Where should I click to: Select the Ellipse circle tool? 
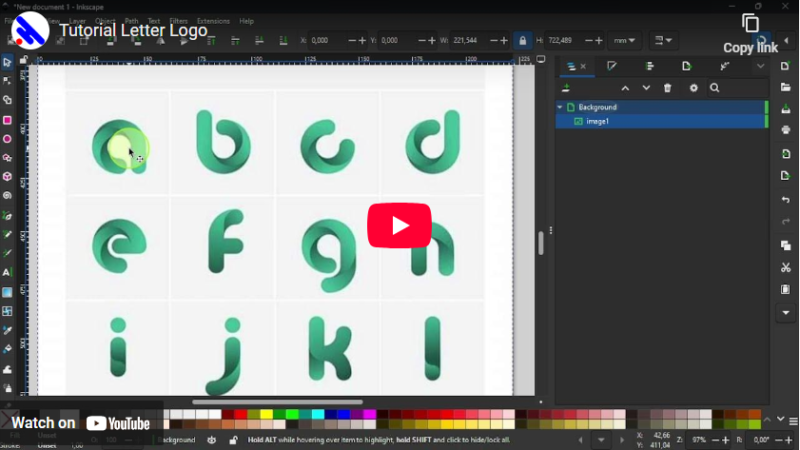coord(7,139)
